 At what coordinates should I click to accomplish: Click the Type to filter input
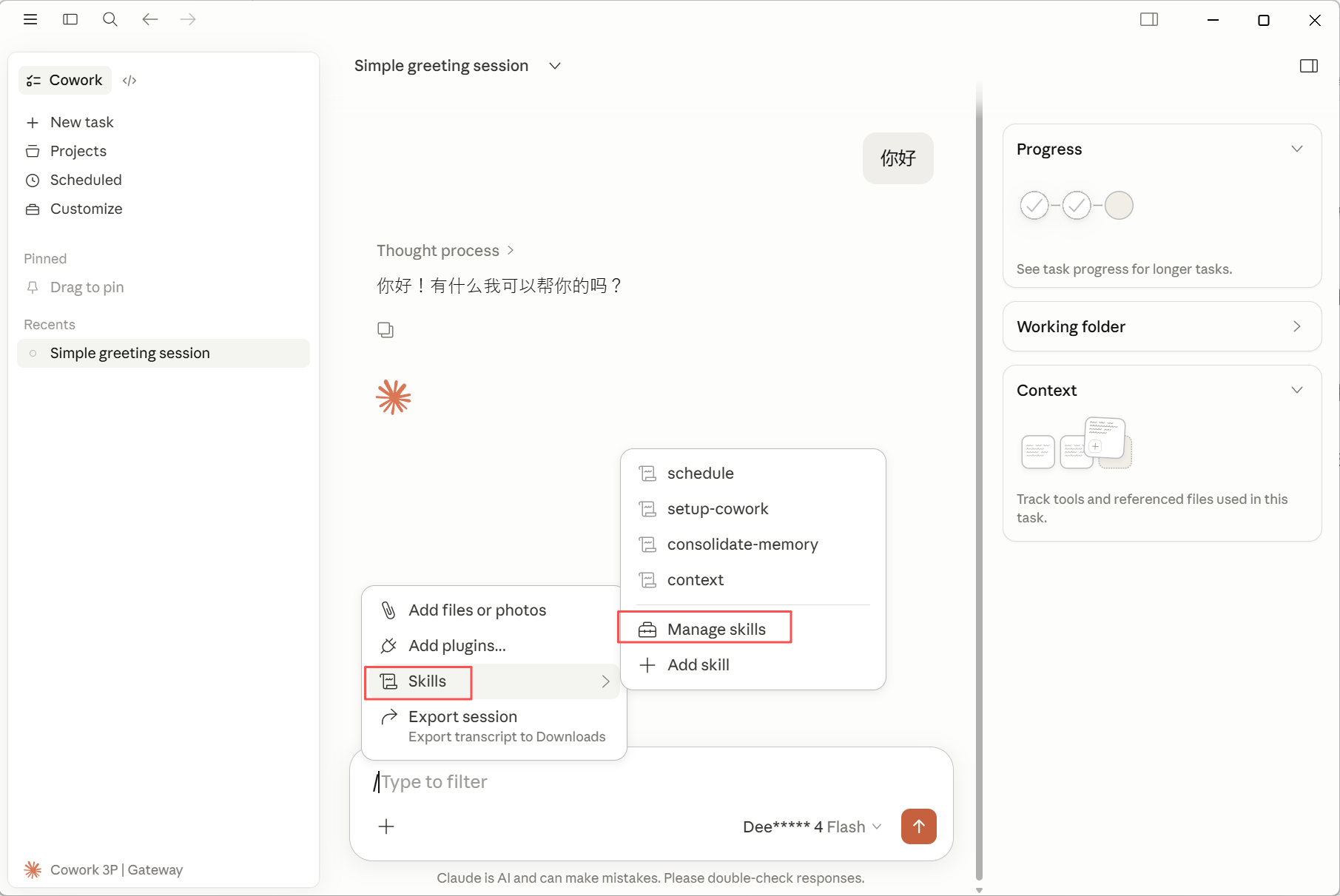click(651, 782)
